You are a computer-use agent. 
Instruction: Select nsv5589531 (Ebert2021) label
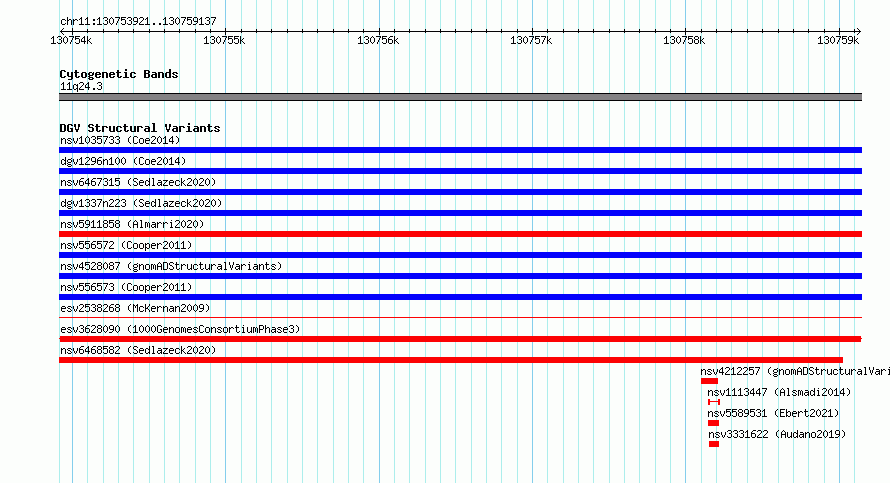click(773, 413)
